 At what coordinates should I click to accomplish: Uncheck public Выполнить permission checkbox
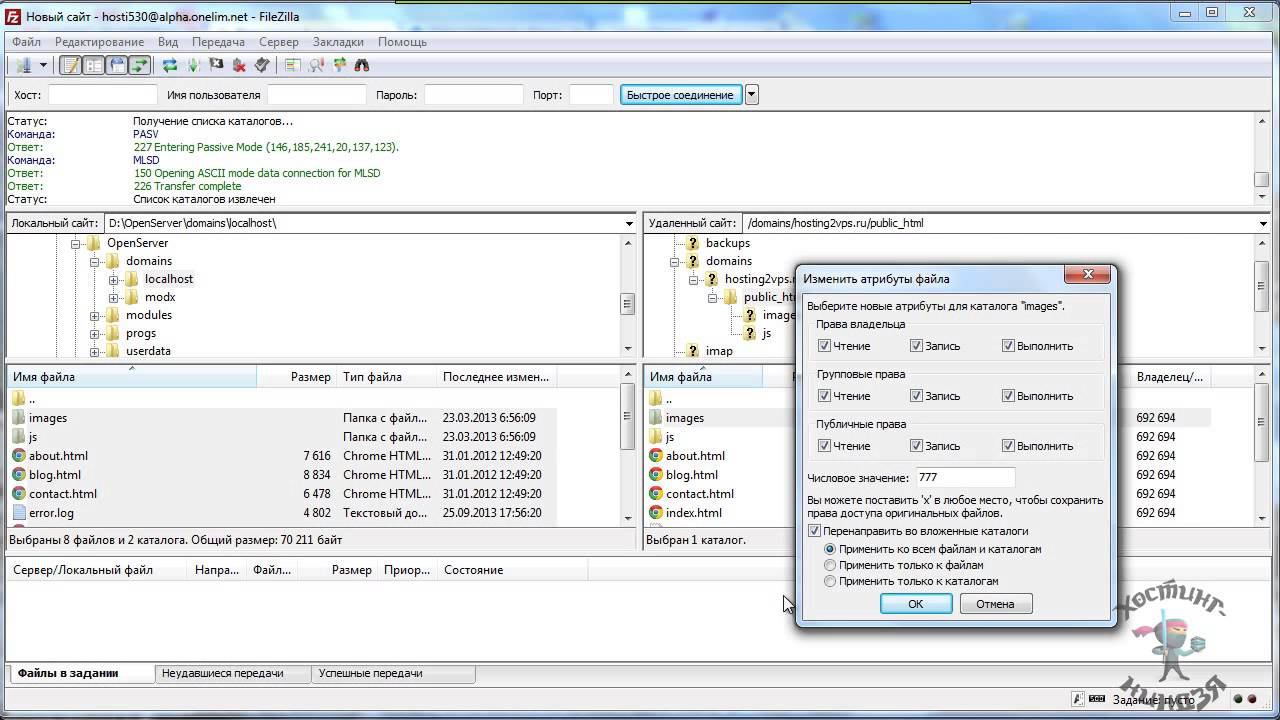1008,446
